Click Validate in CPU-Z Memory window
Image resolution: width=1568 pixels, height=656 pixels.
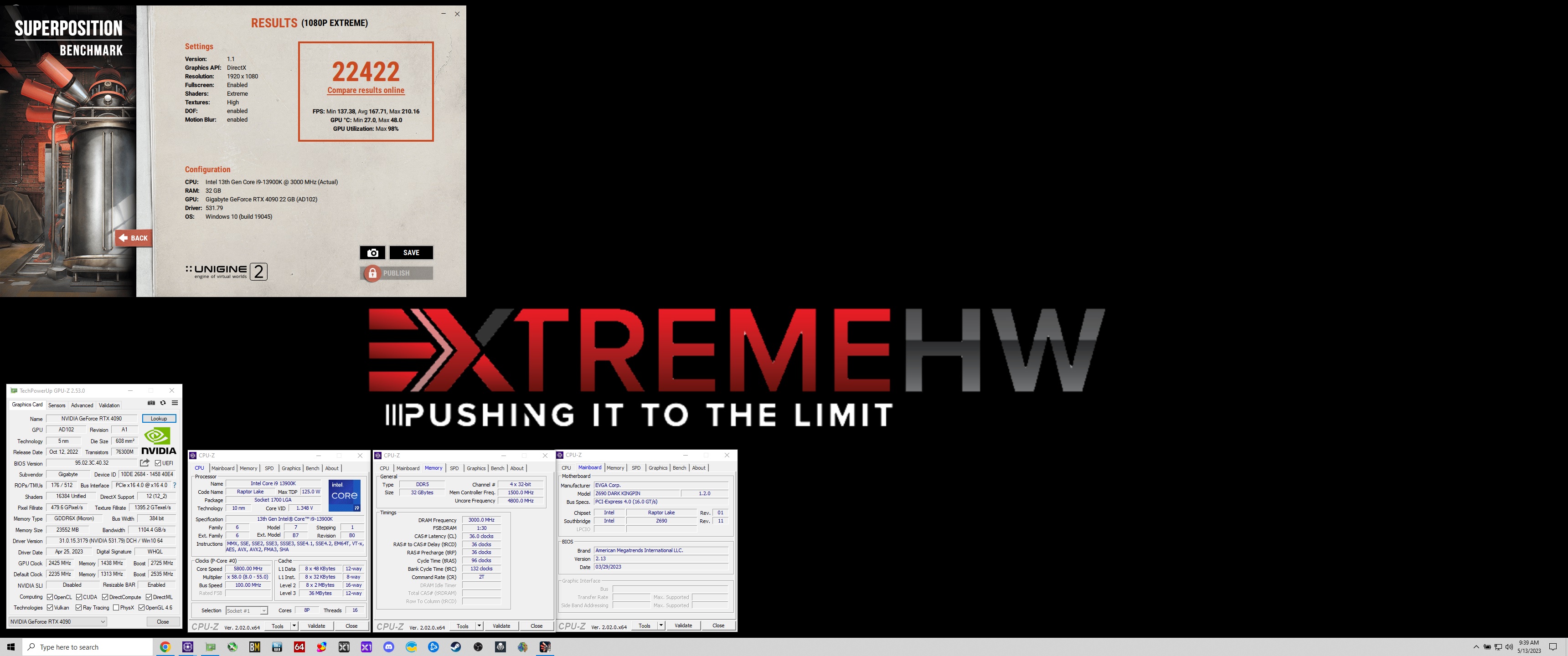(501, 625)
